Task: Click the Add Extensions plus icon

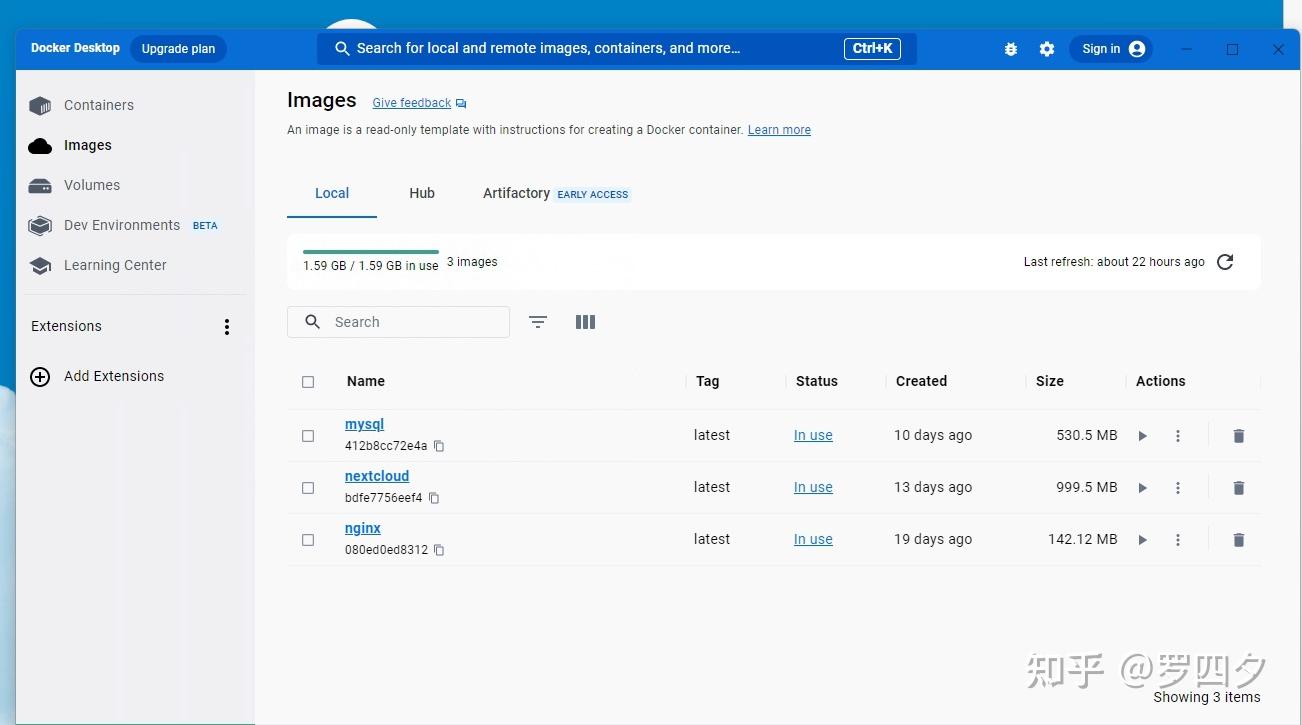Action: point(40,377)
